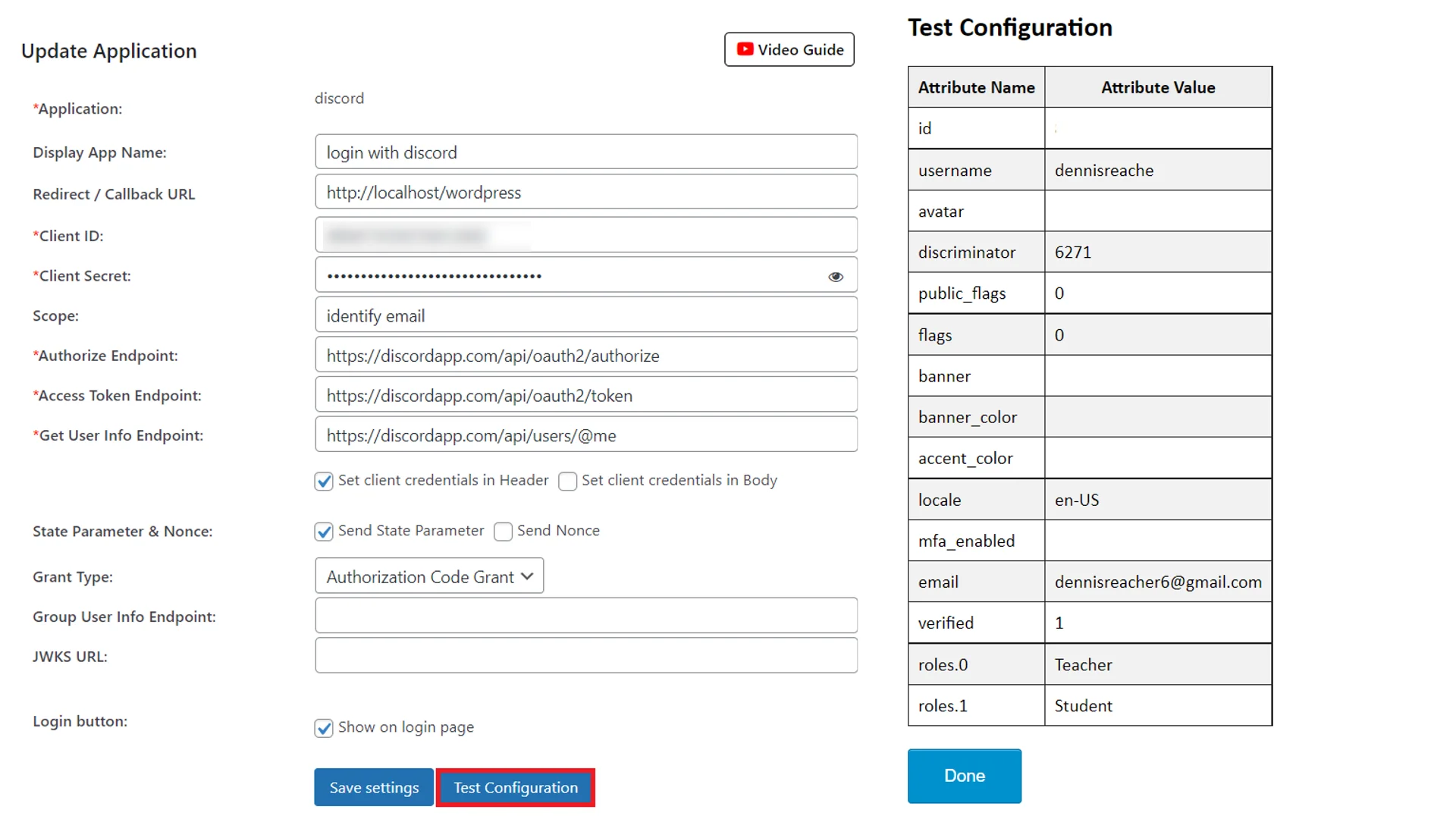1456x819 pixels.
Task: Click the YouTube icon in Video Guide
Action: (x=745, y=49)
